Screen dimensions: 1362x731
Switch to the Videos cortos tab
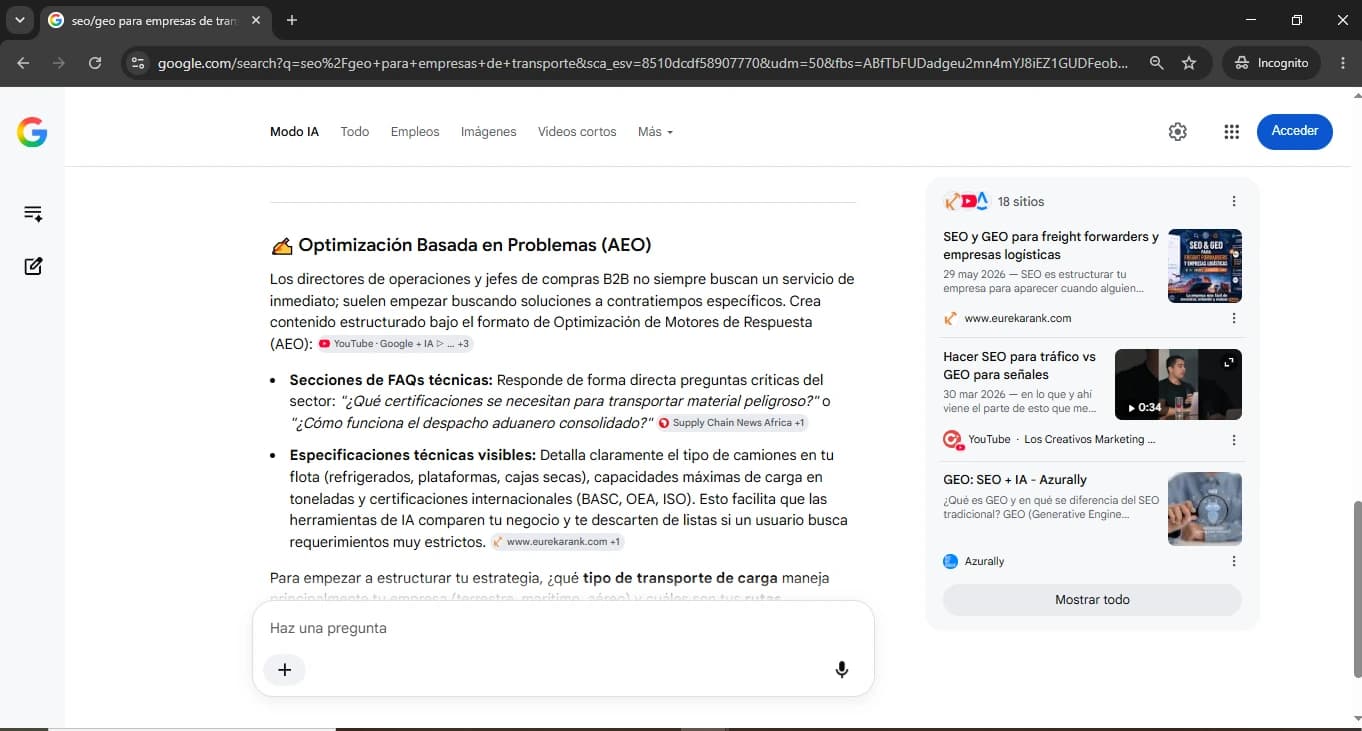(577, 132)
